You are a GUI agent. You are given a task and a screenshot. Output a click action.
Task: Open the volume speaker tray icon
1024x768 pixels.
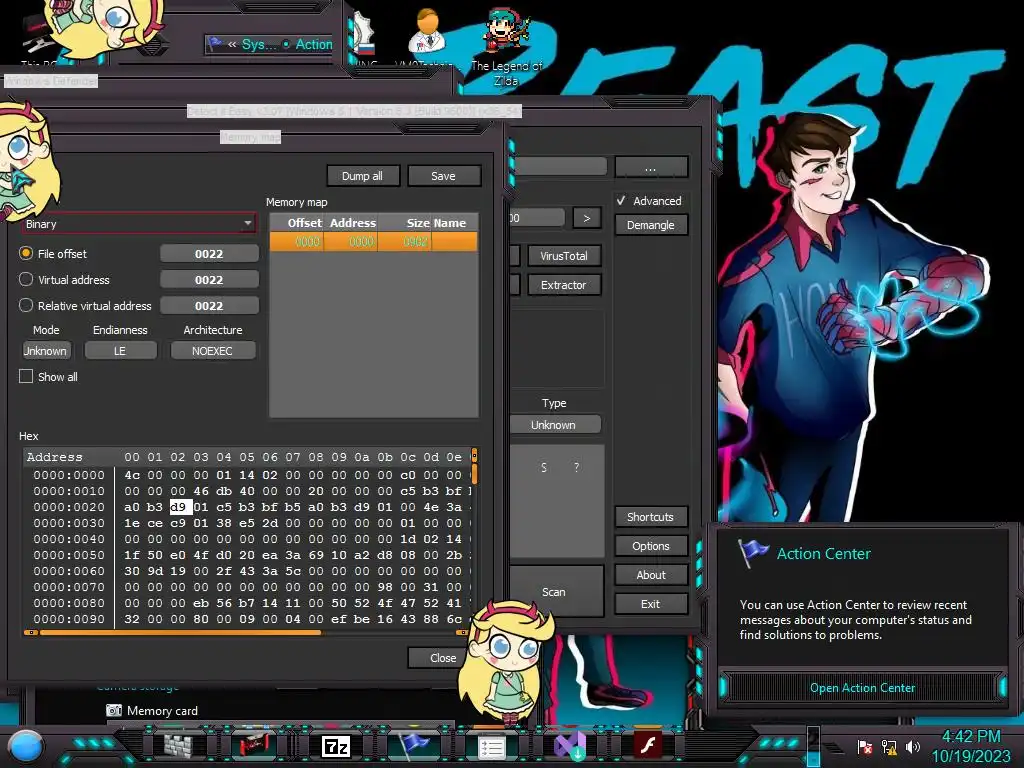point(912,747)
